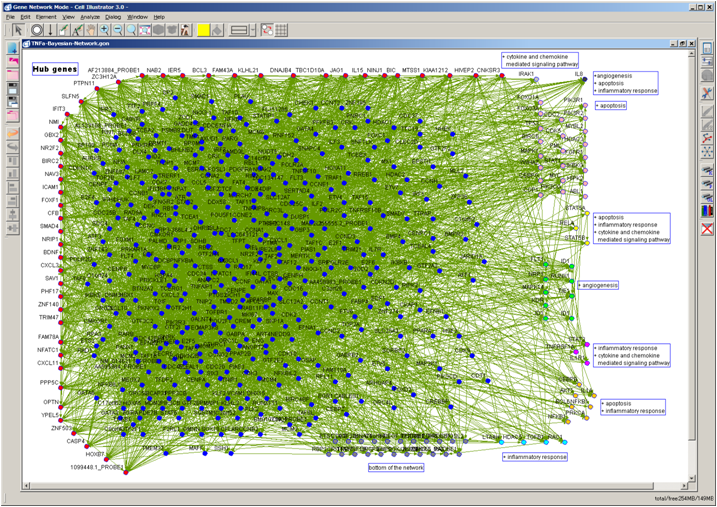Open the Analyze menu
717x507 pixels.
(89, 17)
